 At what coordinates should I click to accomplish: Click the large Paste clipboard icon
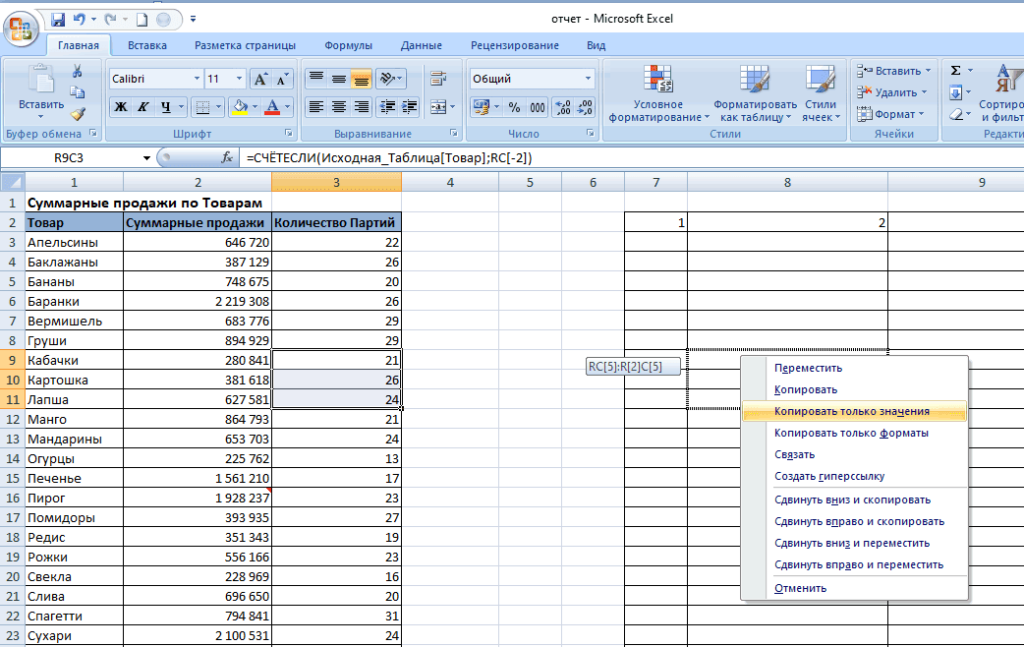click(x=41, y=80)
